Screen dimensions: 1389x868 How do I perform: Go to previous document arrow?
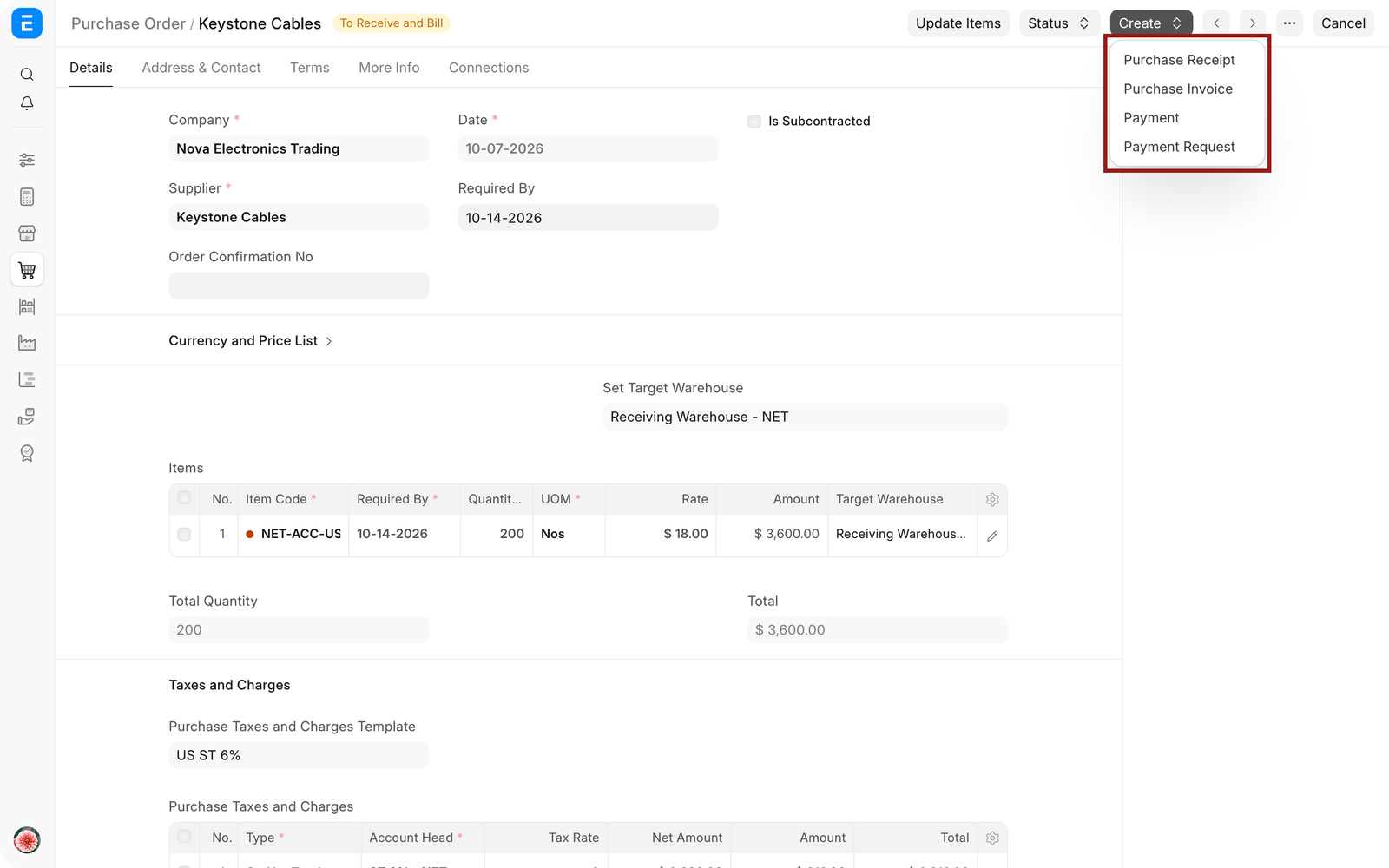click(x=1216, y=23)
